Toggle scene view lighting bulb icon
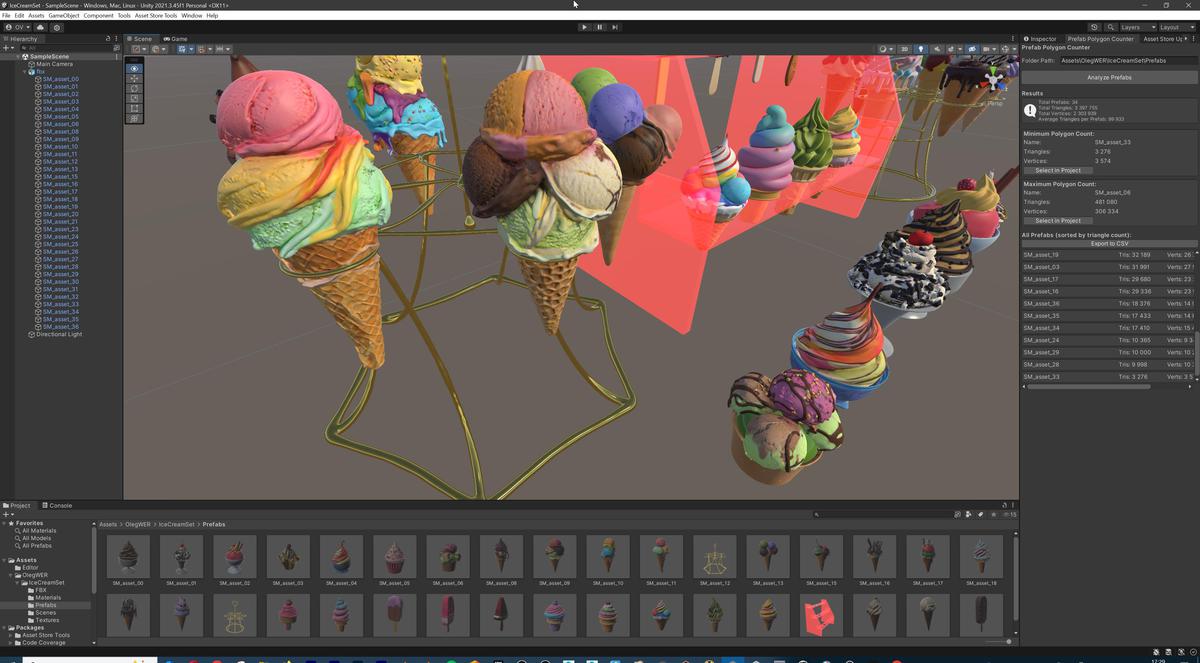The image size is (1200, 663). [921, 49]
